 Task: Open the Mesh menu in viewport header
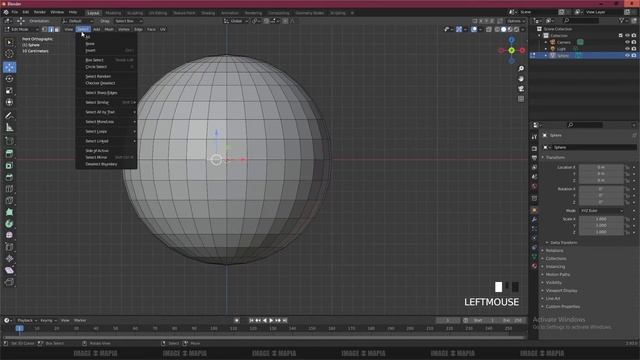(x=109, y=29)
